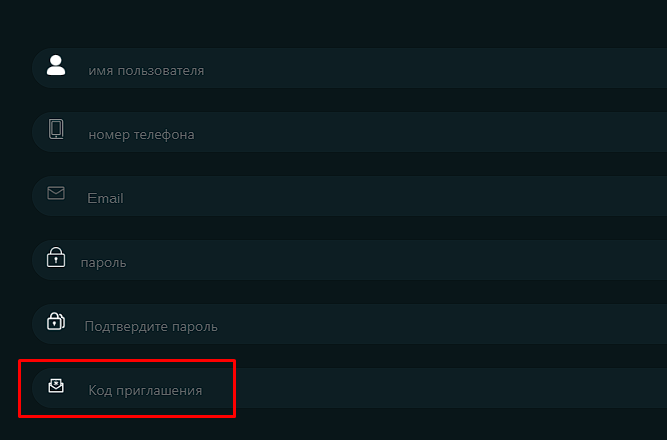Click the пароль placeholder text
Viewport: 667px width, 440px height.
pyautogui.click(x=103, y=263)
